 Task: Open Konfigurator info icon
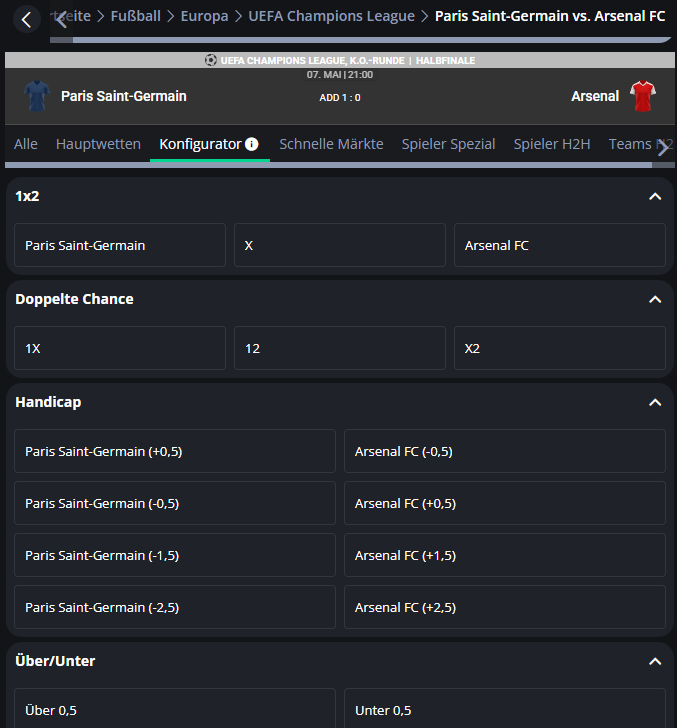coord(252,144)
